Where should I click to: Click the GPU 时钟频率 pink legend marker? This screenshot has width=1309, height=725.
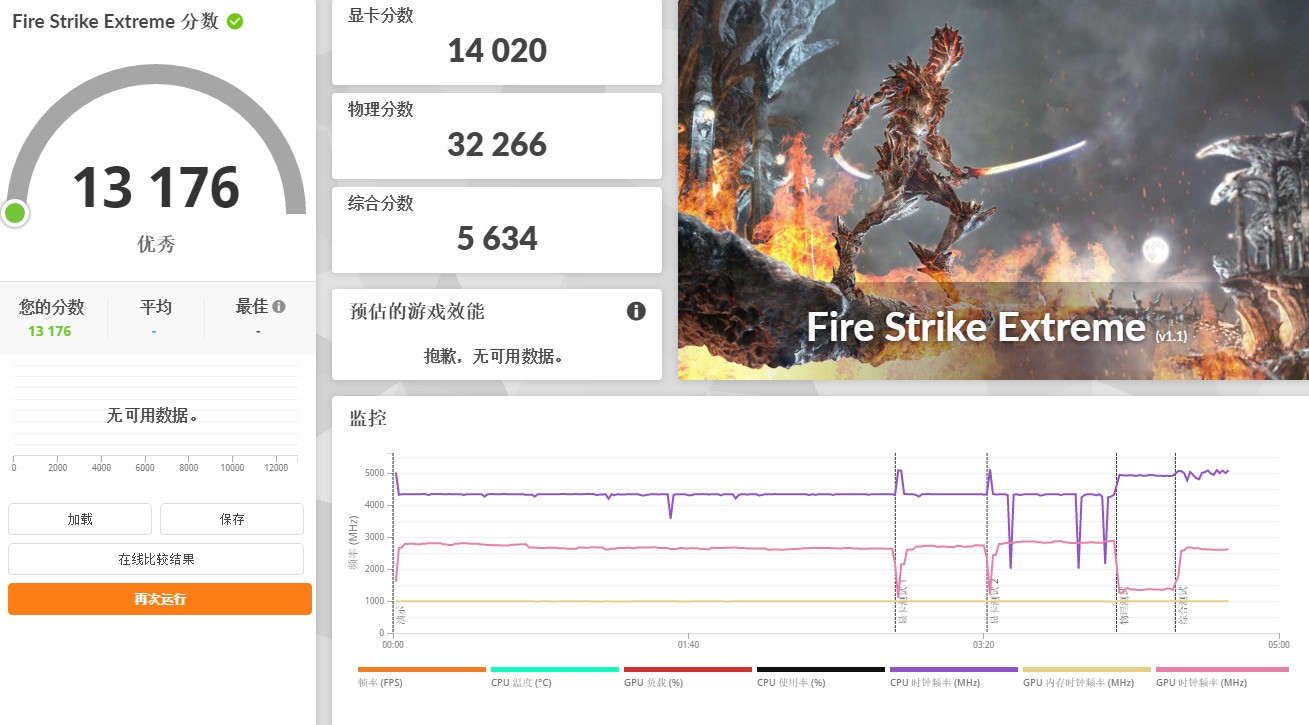coord(1221,670)
